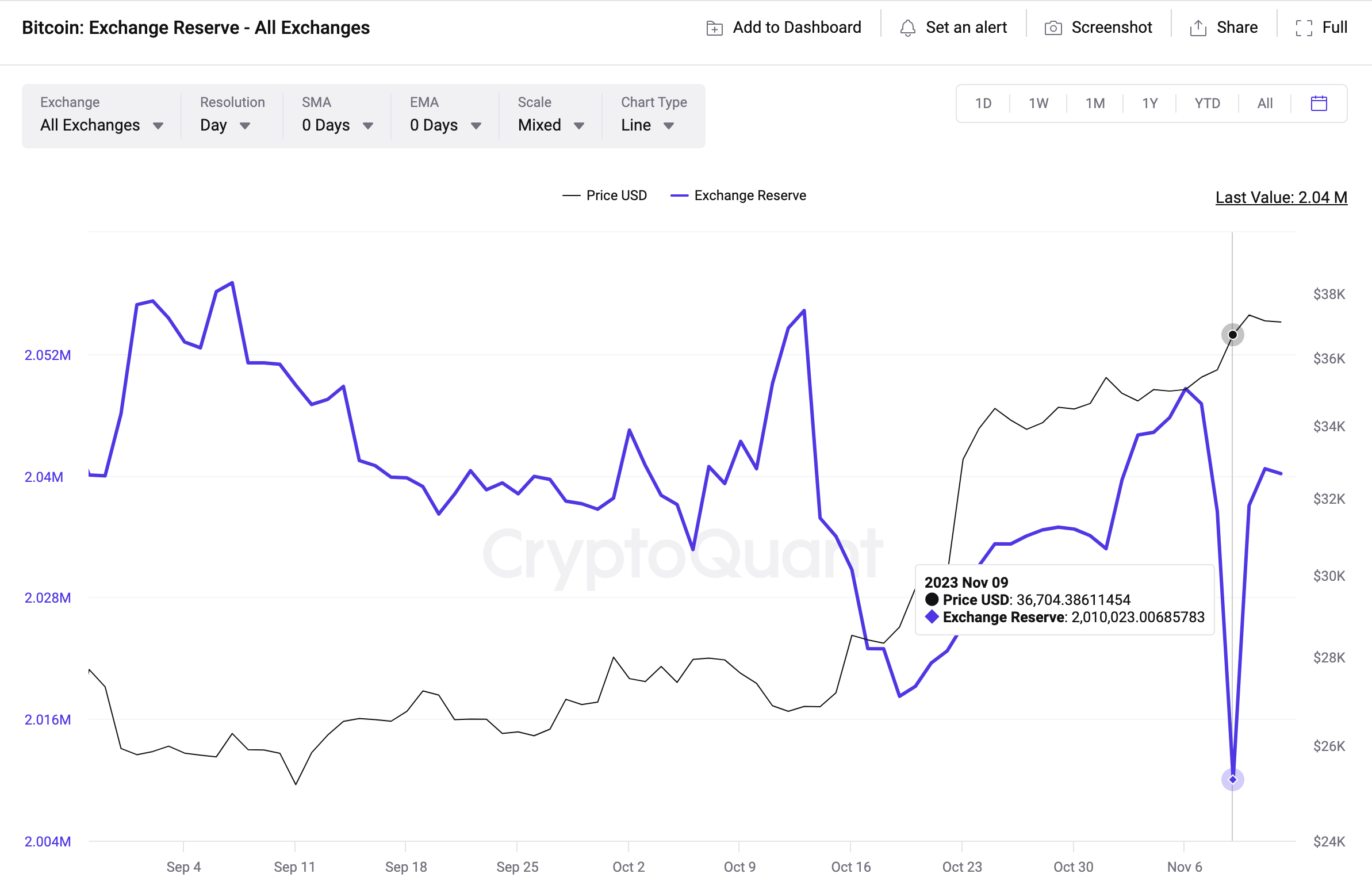Open the Scale dropdown set to Mixed
The height and width of the screenshot is (889, 1372).
click(x=550, y=116)
